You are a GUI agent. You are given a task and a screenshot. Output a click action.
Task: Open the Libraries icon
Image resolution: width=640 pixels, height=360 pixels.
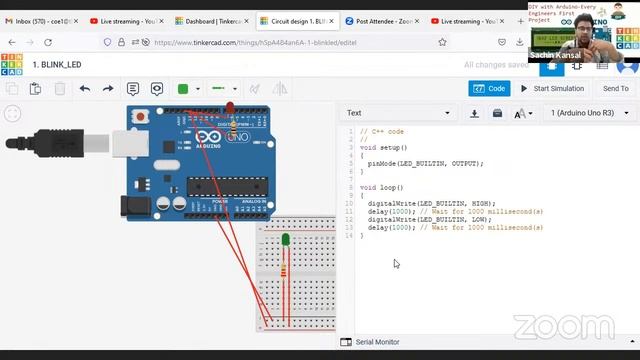point(497,113)
